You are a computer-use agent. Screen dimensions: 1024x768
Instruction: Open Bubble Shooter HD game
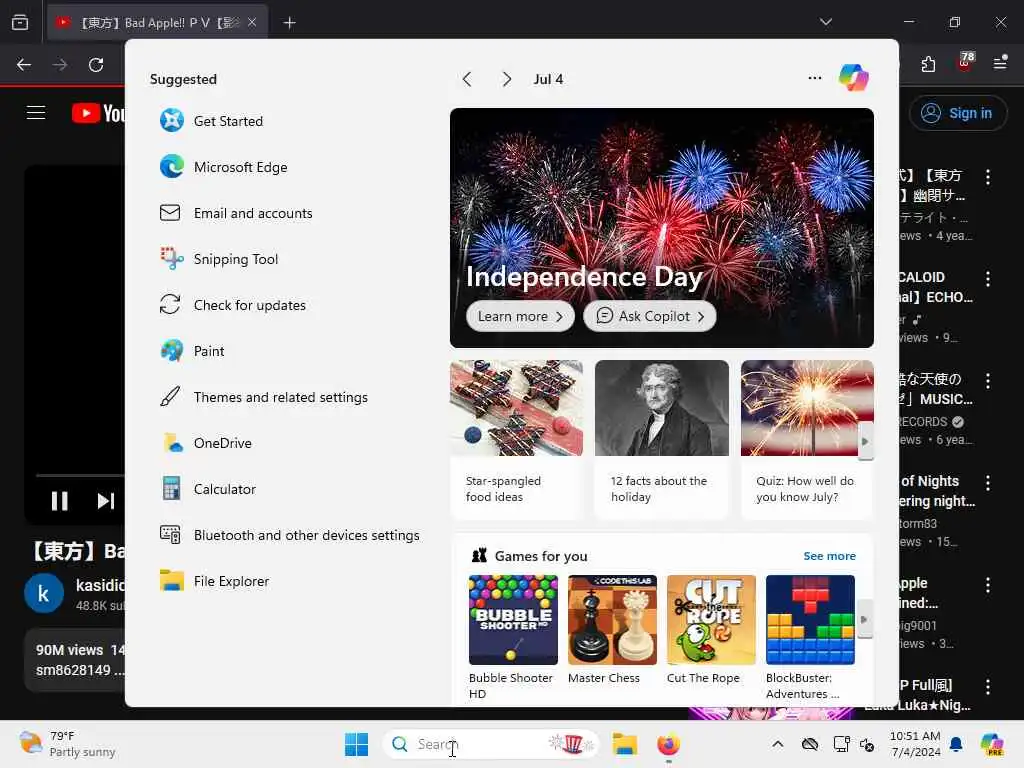[513, 637]
